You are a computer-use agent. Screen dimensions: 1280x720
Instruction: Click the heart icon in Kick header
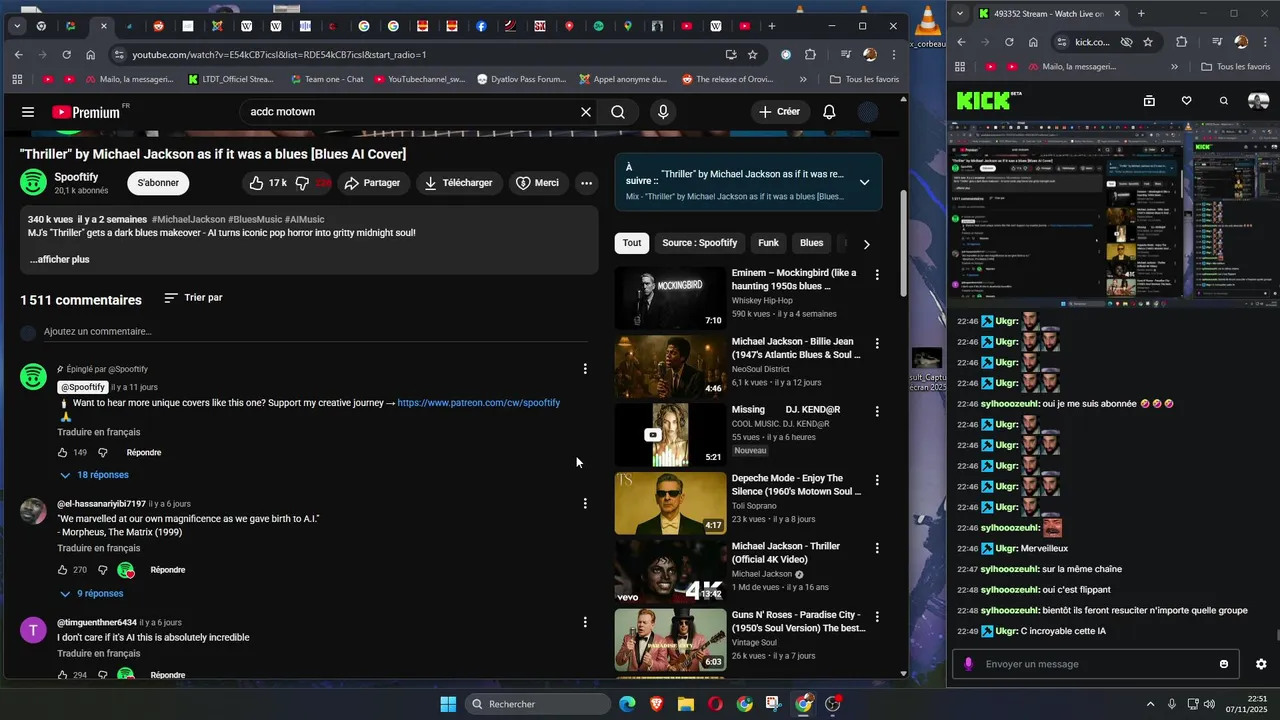tap(1186, 101)
